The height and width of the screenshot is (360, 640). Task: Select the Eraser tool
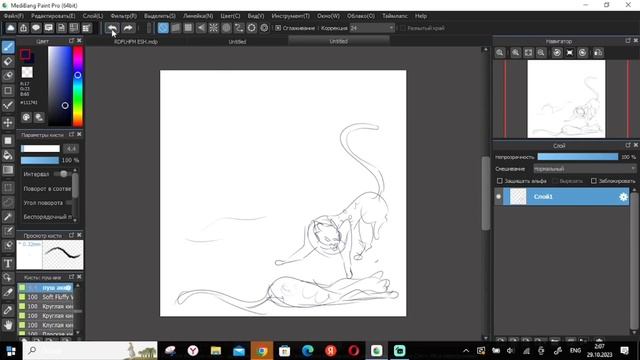pos(8,62)
